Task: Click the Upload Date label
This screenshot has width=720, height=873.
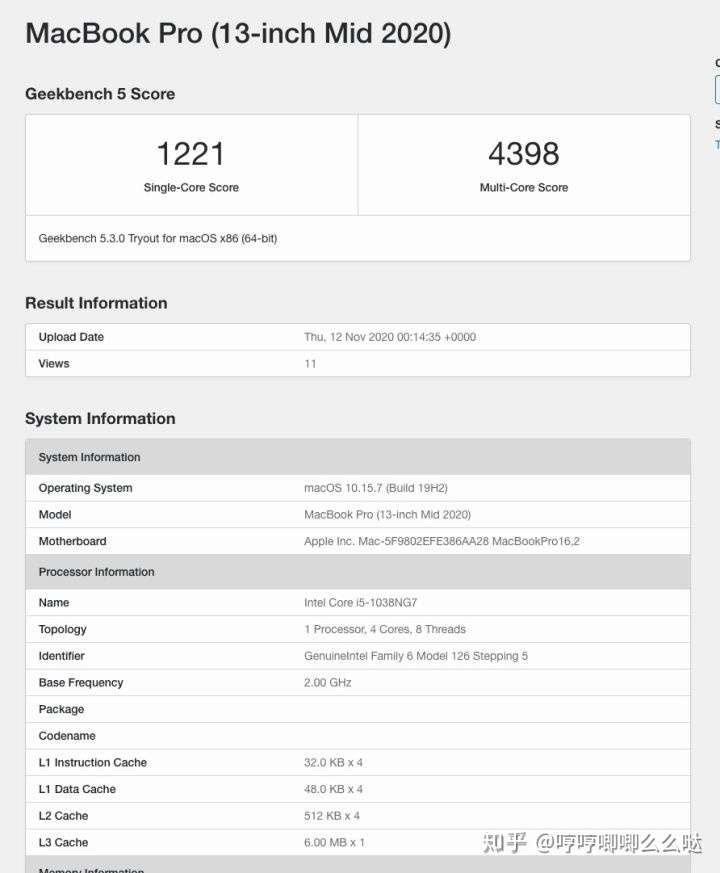Action: point(71,337)
